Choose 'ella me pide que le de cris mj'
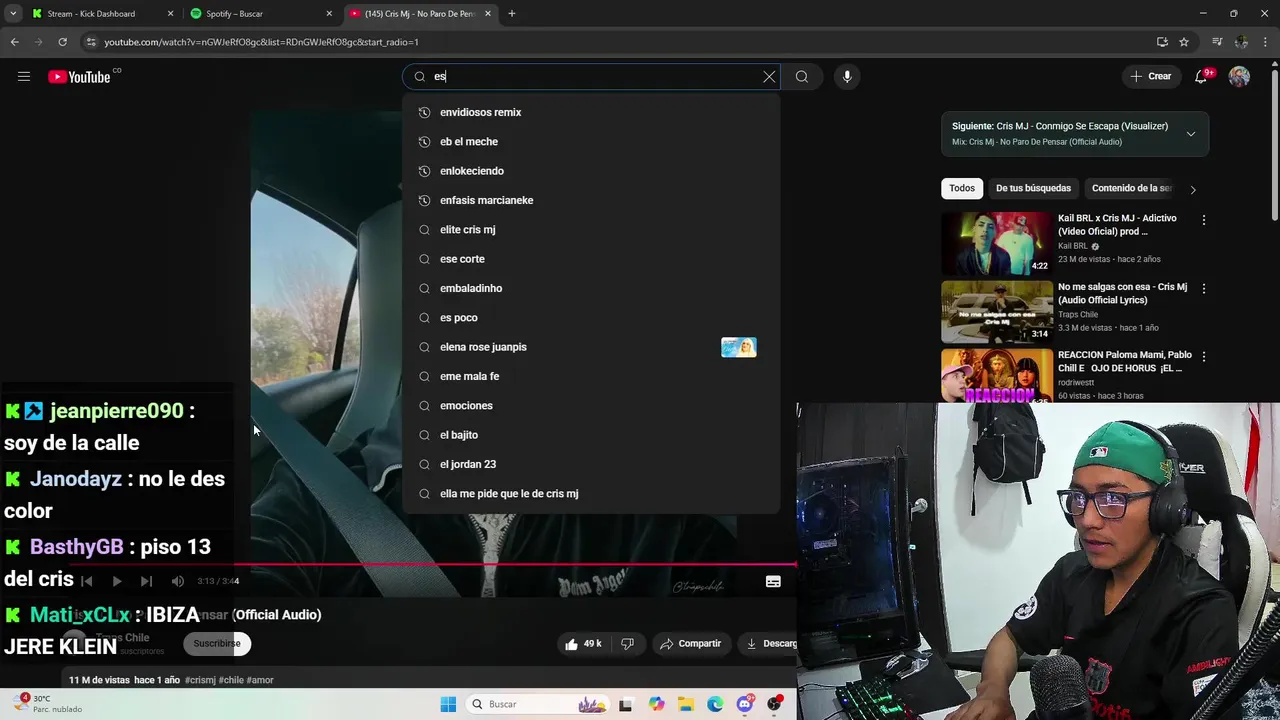Viewport: 1280px width, 720px height. point(591,493)
